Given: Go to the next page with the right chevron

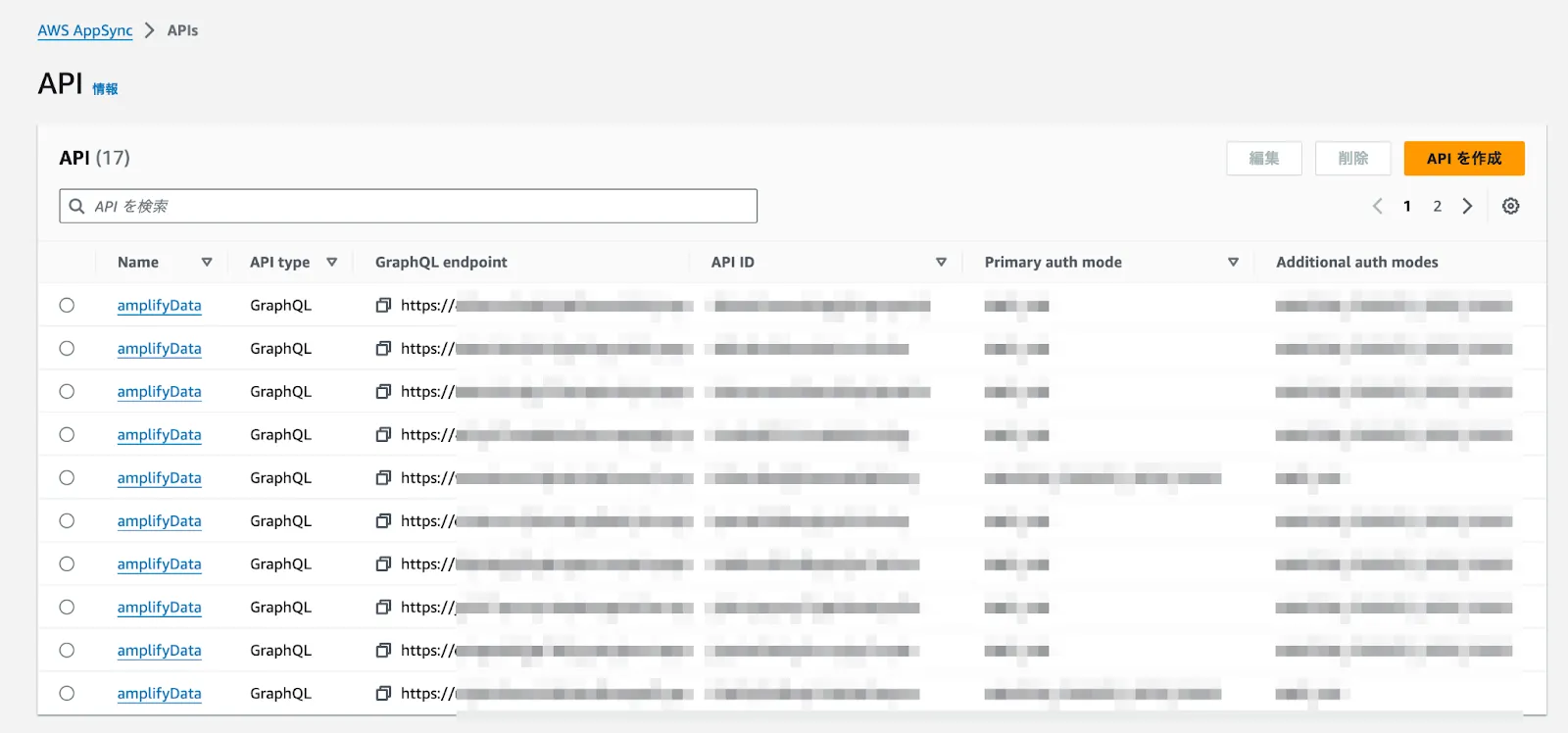Looking at the screenshot, I should (x=1467, y=206).
